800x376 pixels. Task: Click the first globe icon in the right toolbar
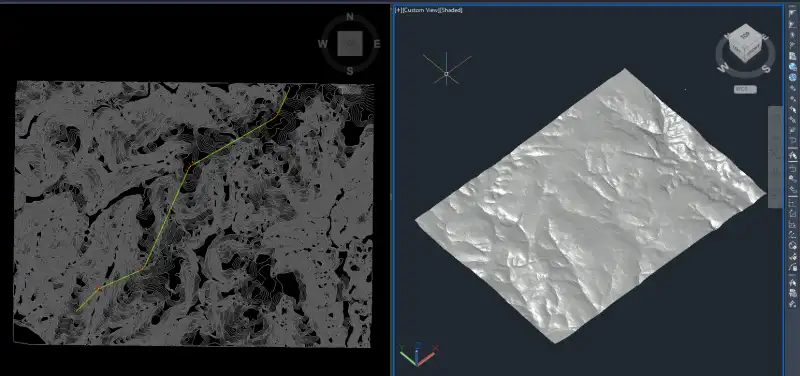point(792,66)
